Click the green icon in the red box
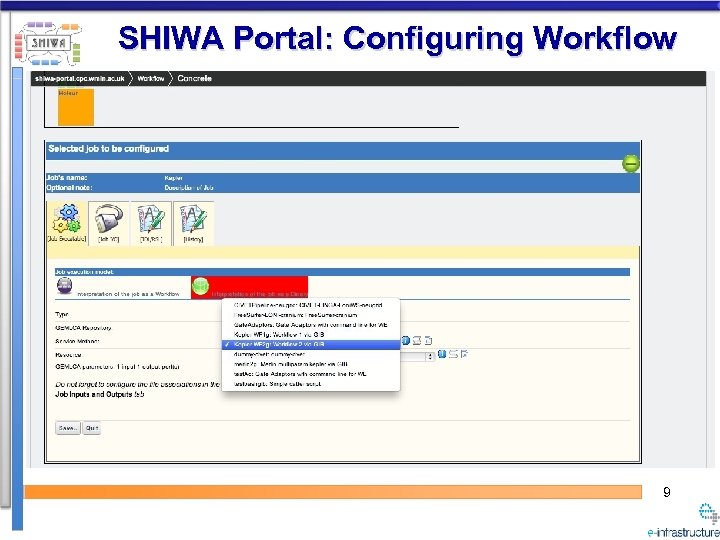This screenshot has width=720, height=540. (x=200, y=286)
